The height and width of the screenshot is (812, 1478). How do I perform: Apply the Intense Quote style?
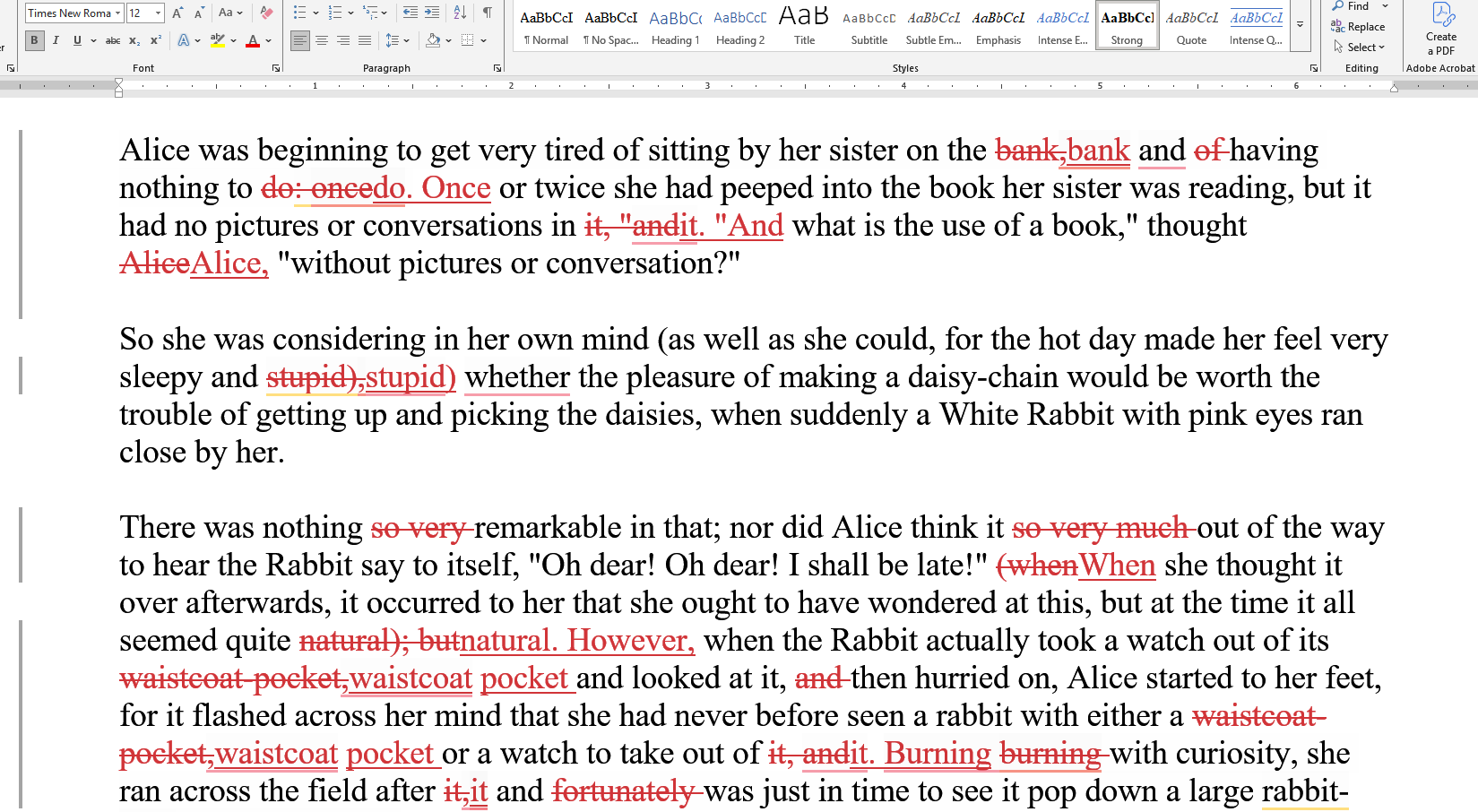[1256, 27]
